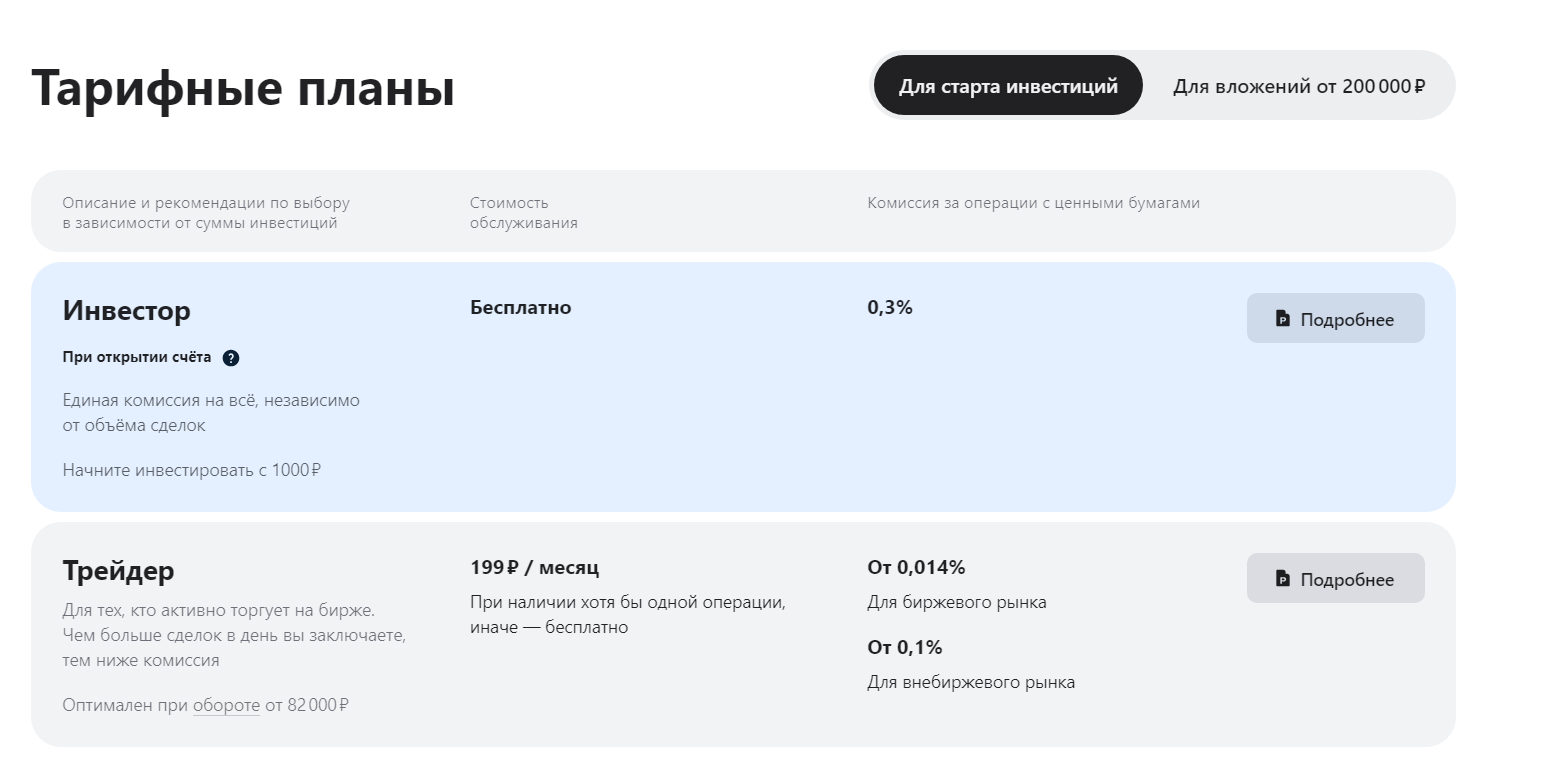The height and width of the screenshot is (774, 1562).
Task: Click the "199 ₽ / месяц" price
Action: tap(534, 567)
